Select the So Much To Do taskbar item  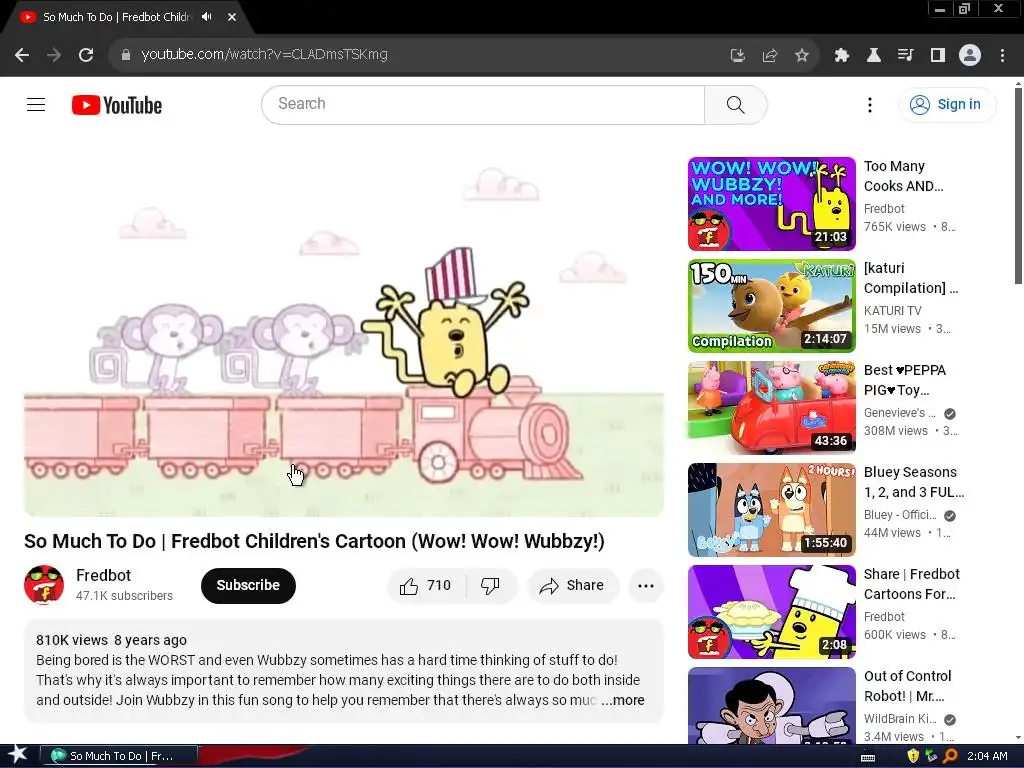[x=119, y=756]
